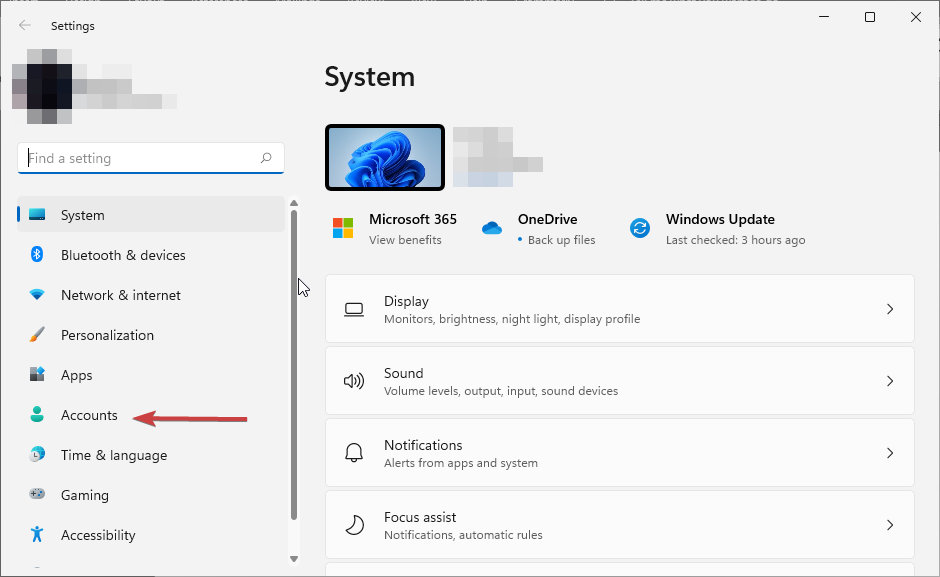Expand the Display settings row
The image size is (940, 577).
pos(889,309)
